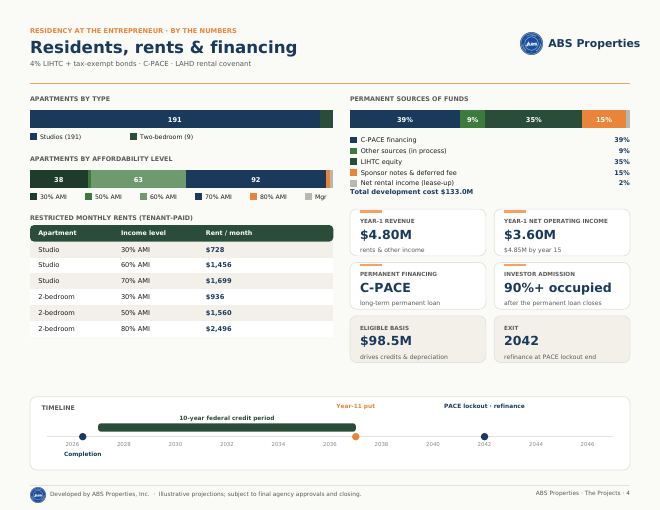
Task: Click the small ABS logo in footer
Action: tap(38, 495)
